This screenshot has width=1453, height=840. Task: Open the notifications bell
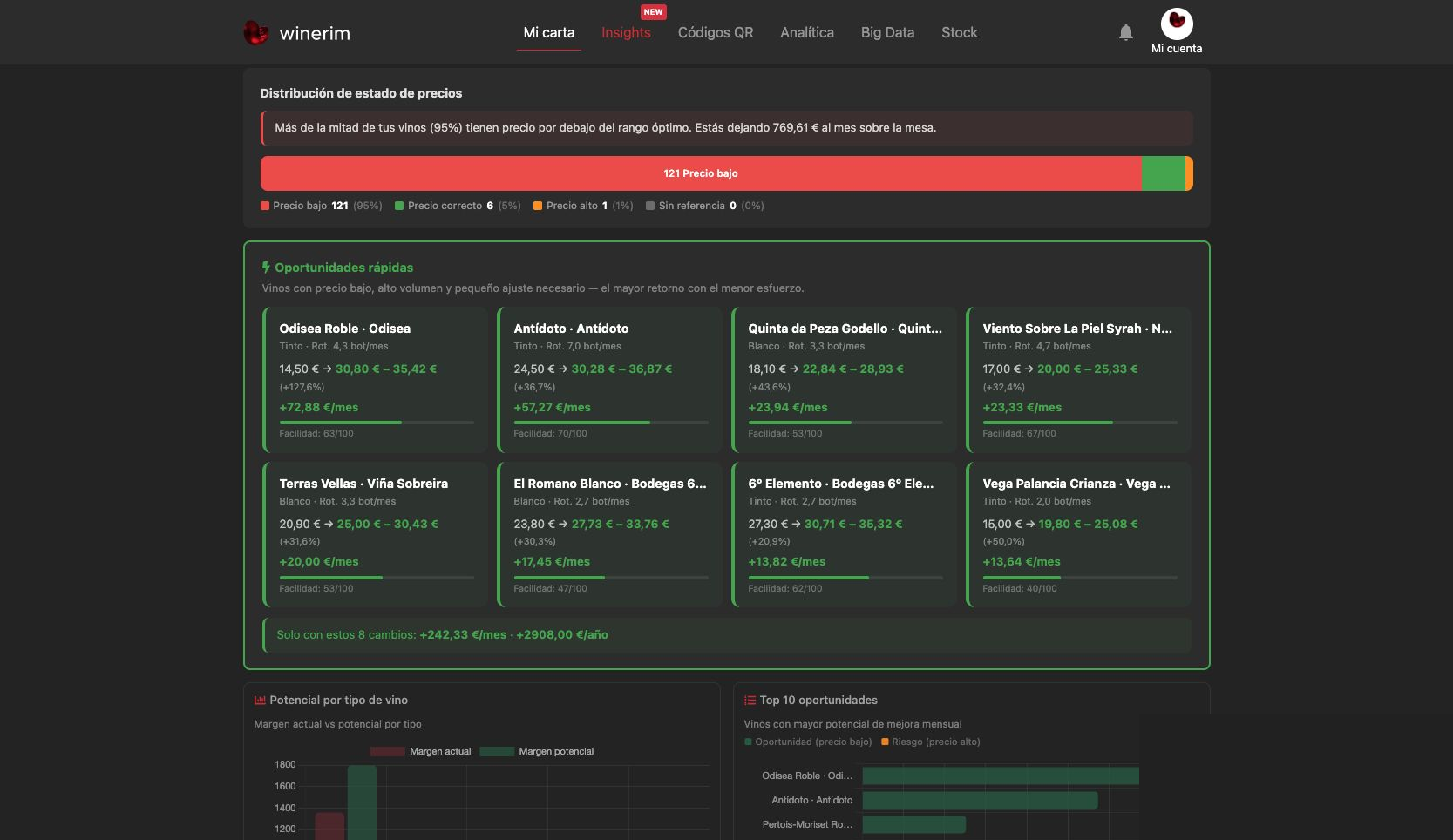tap(1126, 32)
